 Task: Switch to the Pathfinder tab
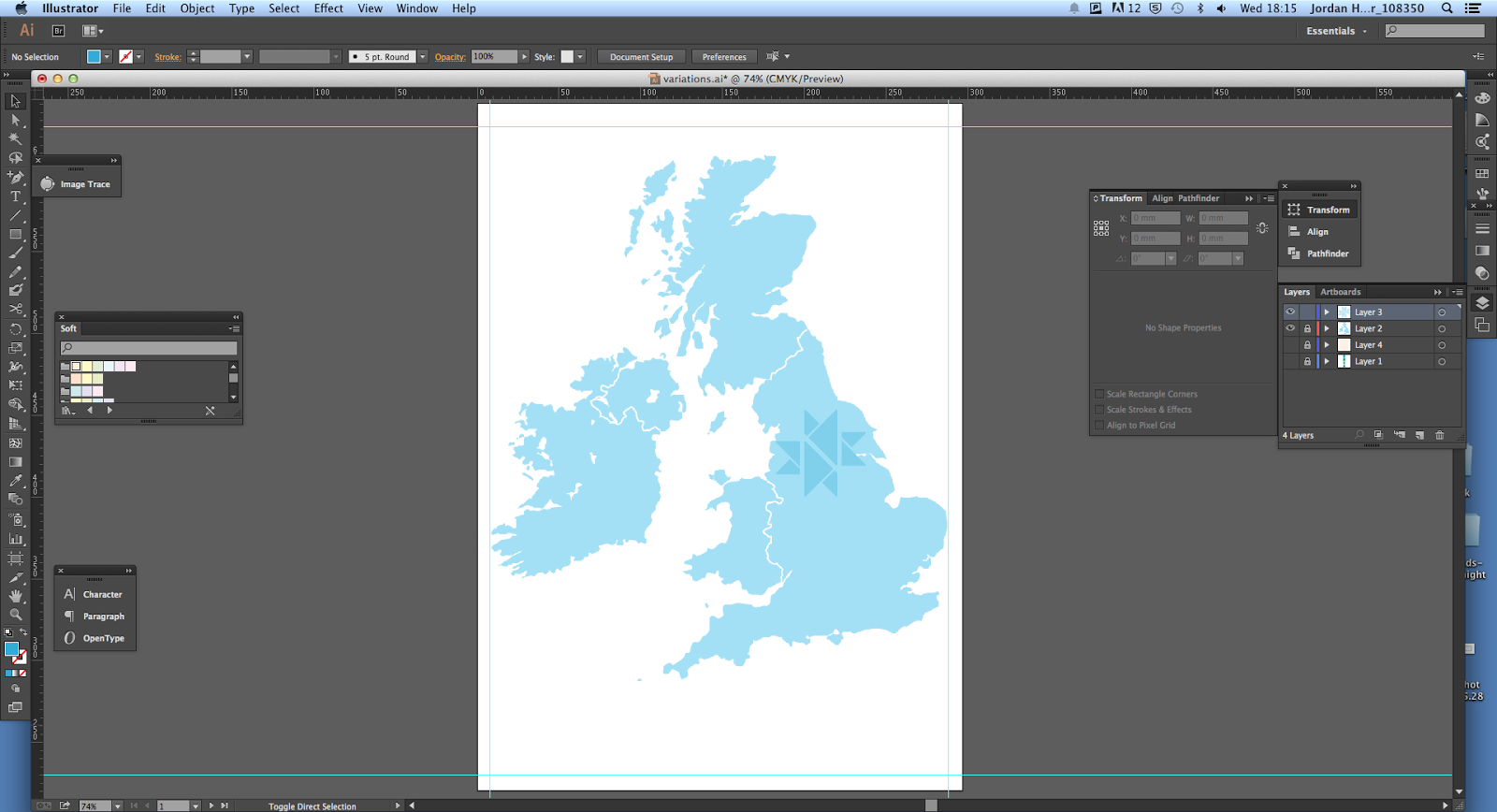1199,198
